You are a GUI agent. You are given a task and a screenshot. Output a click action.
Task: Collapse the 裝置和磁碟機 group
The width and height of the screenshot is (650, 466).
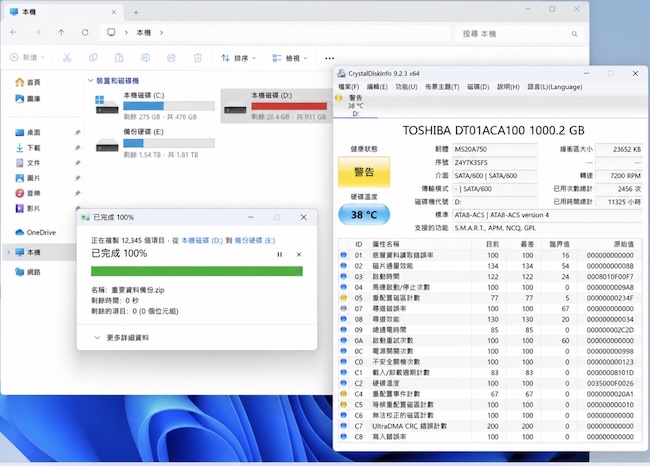pyautogui.click(x=90, y=80)
